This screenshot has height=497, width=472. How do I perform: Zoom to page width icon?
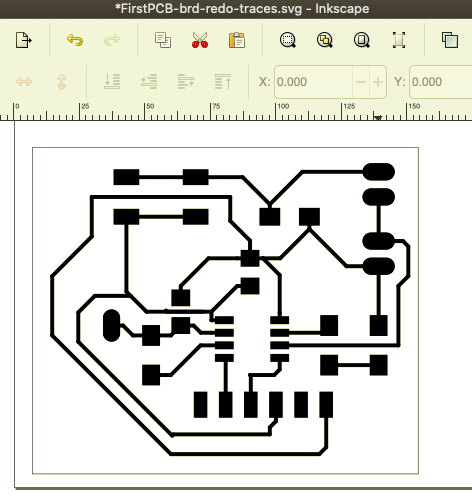(x=399, y=40)
